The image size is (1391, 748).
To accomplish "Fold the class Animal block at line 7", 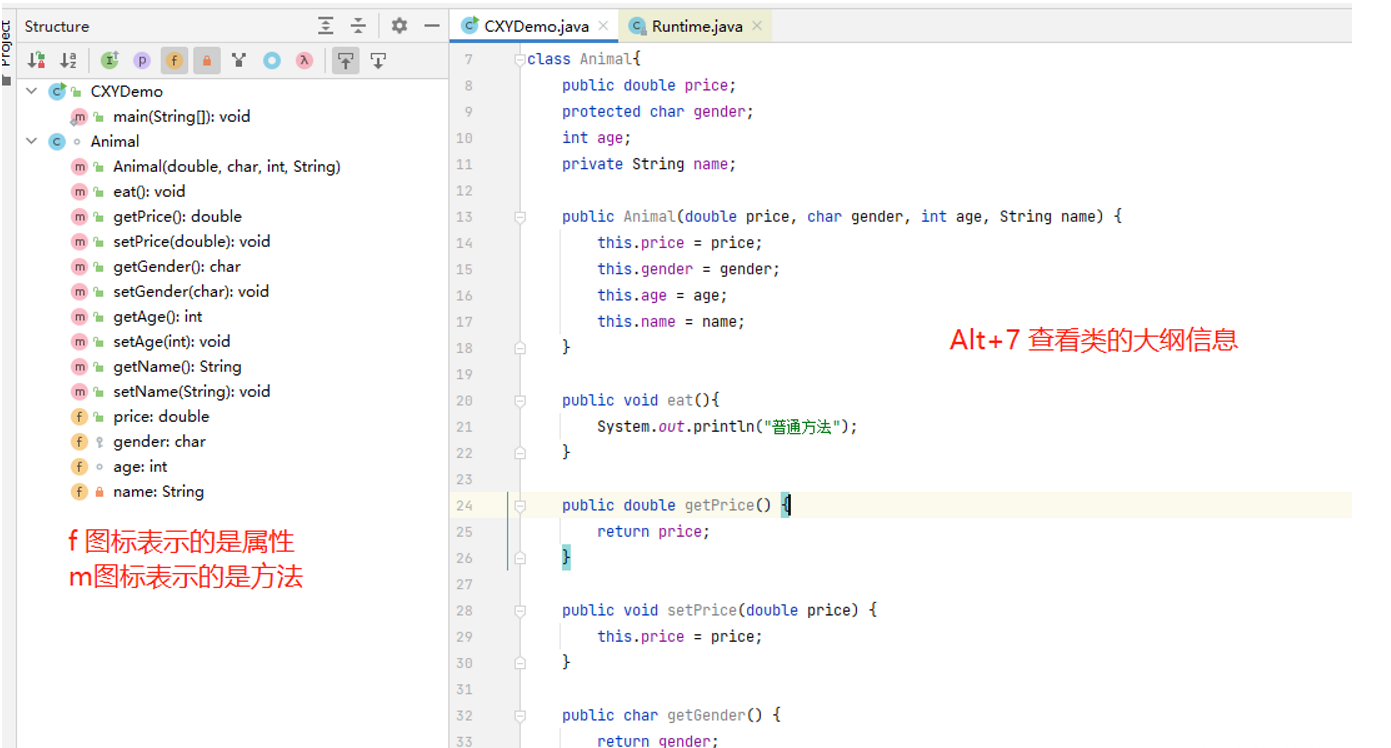I will coord(519,59).
